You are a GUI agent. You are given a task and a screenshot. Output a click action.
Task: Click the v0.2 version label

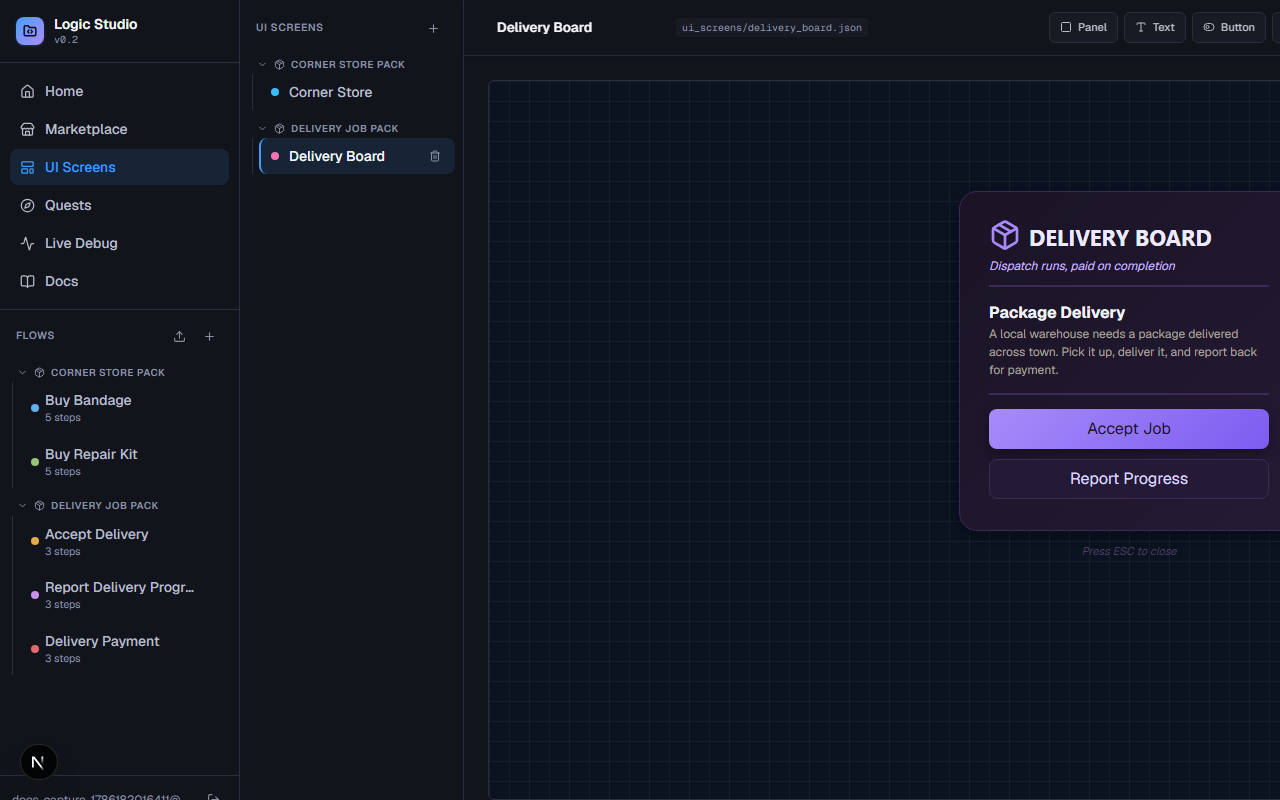pos(66,40)
